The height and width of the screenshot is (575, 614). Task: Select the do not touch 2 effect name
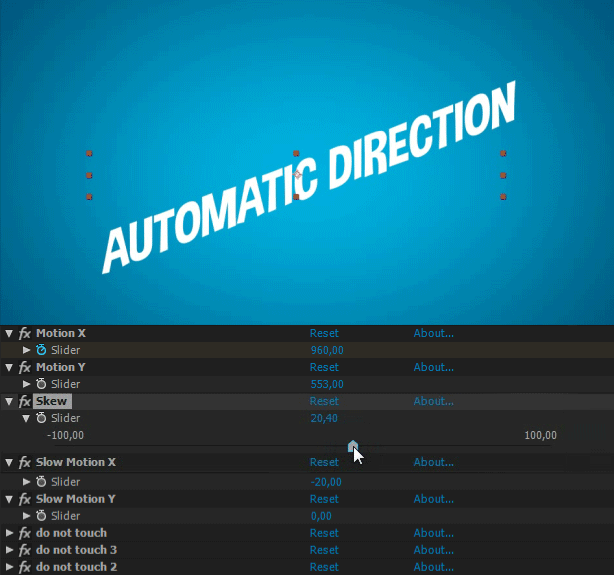point(76,567)
